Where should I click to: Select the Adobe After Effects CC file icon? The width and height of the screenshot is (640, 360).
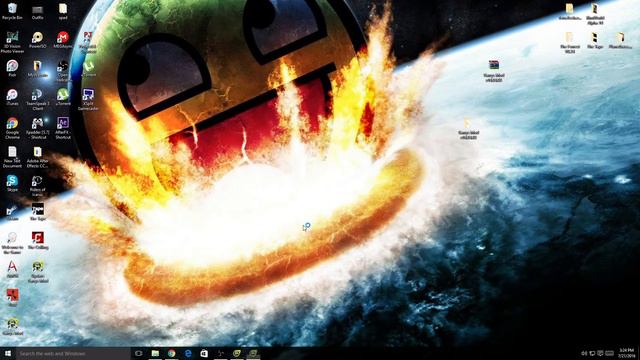[37, 157]
